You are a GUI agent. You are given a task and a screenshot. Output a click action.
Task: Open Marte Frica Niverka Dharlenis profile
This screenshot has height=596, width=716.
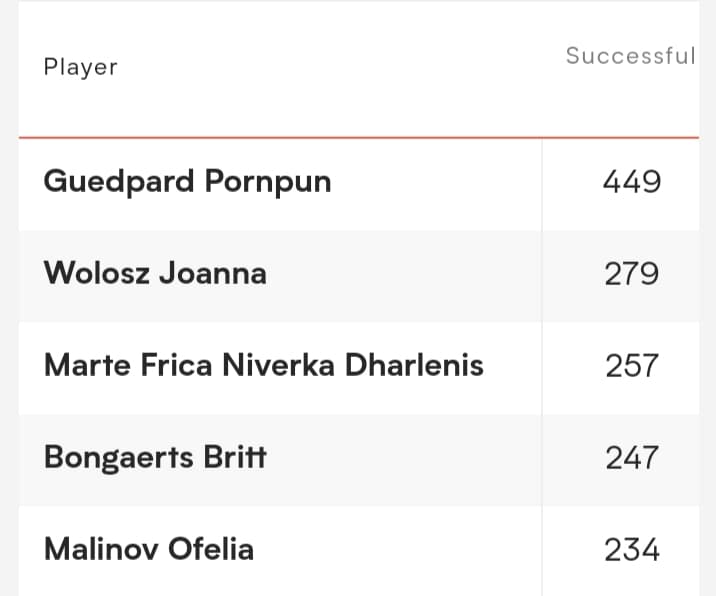263,365
